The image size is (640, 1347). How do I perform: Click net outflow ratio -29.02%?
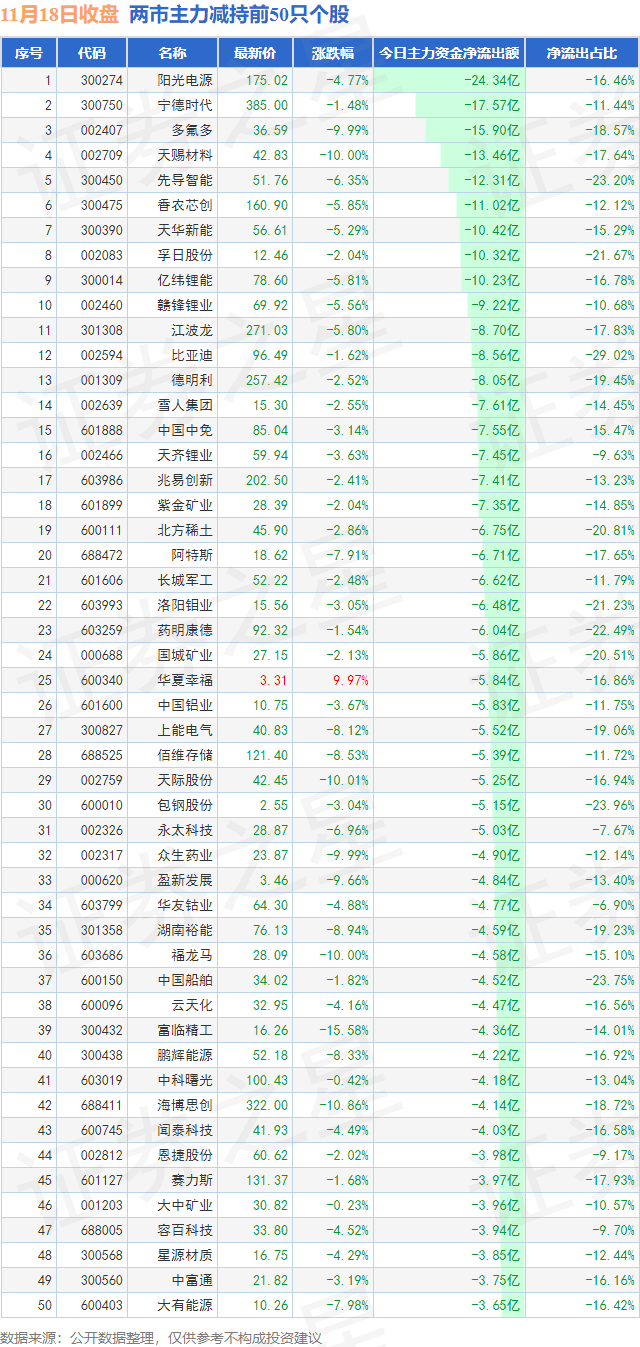[610, 355]
